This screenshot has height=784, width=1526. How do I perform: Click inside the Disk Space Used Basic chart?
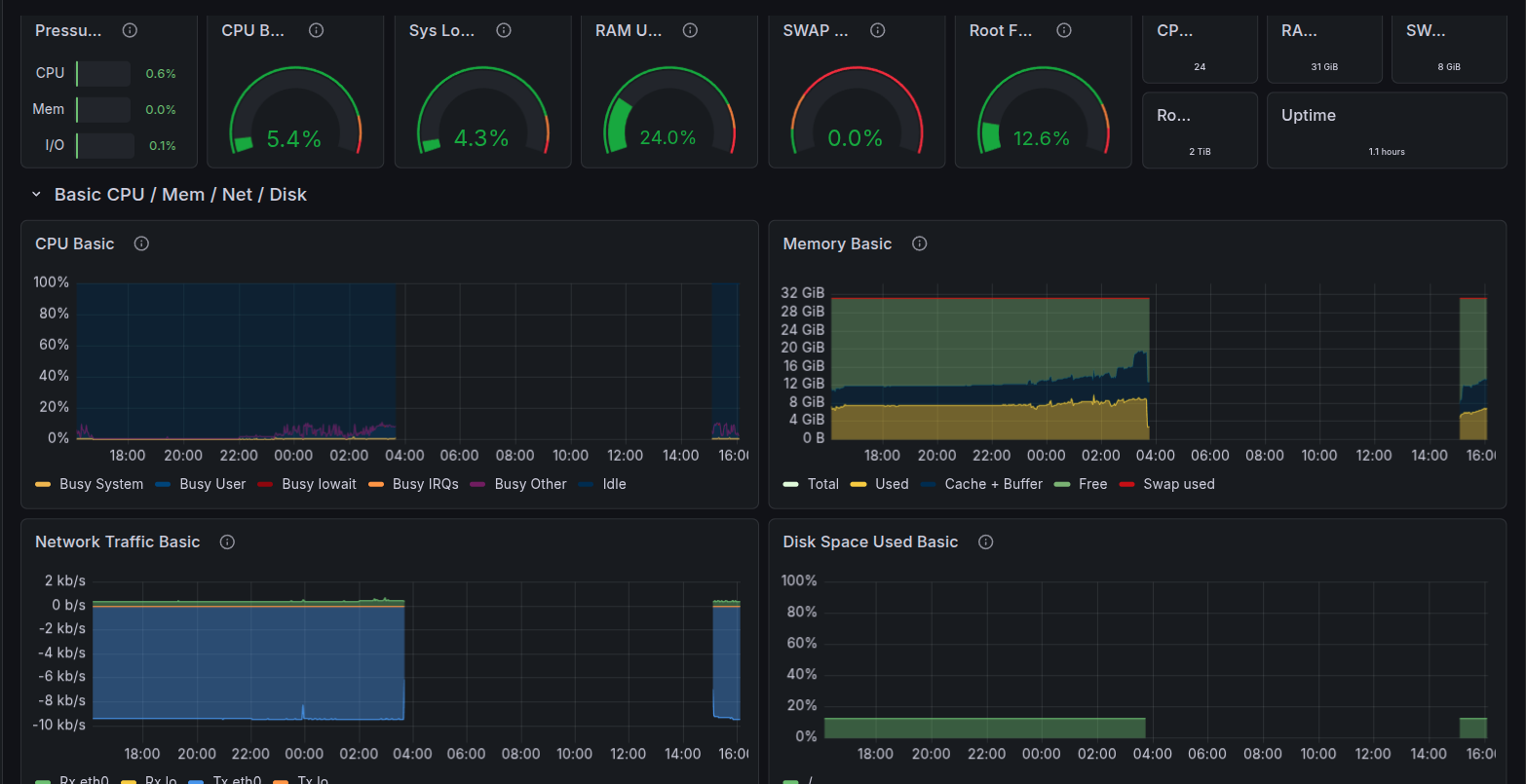1156,659
